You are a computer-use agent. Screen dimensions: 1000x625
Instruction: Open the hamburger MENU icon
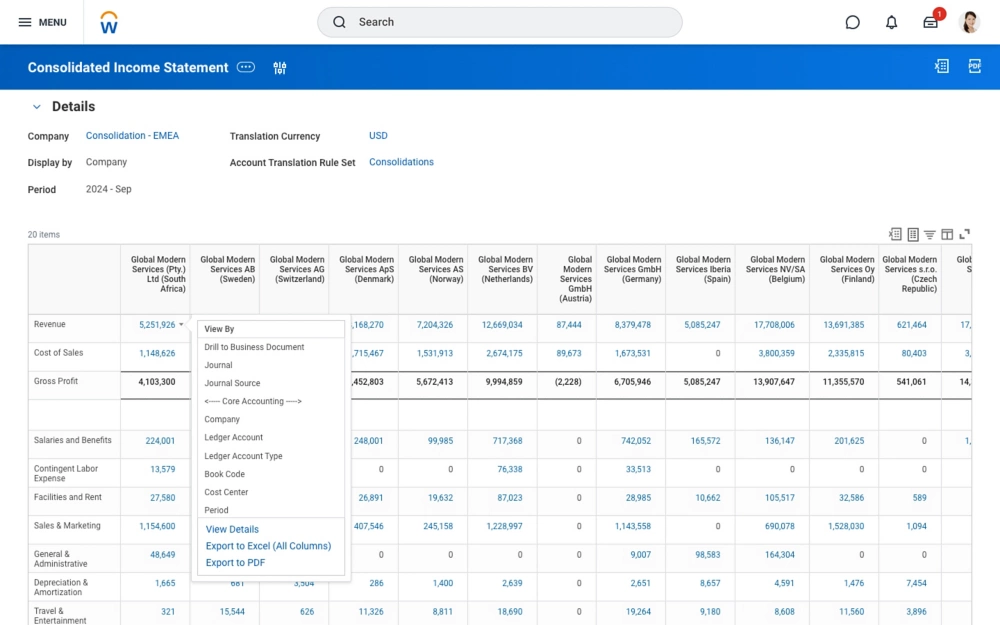pos(25,22)
